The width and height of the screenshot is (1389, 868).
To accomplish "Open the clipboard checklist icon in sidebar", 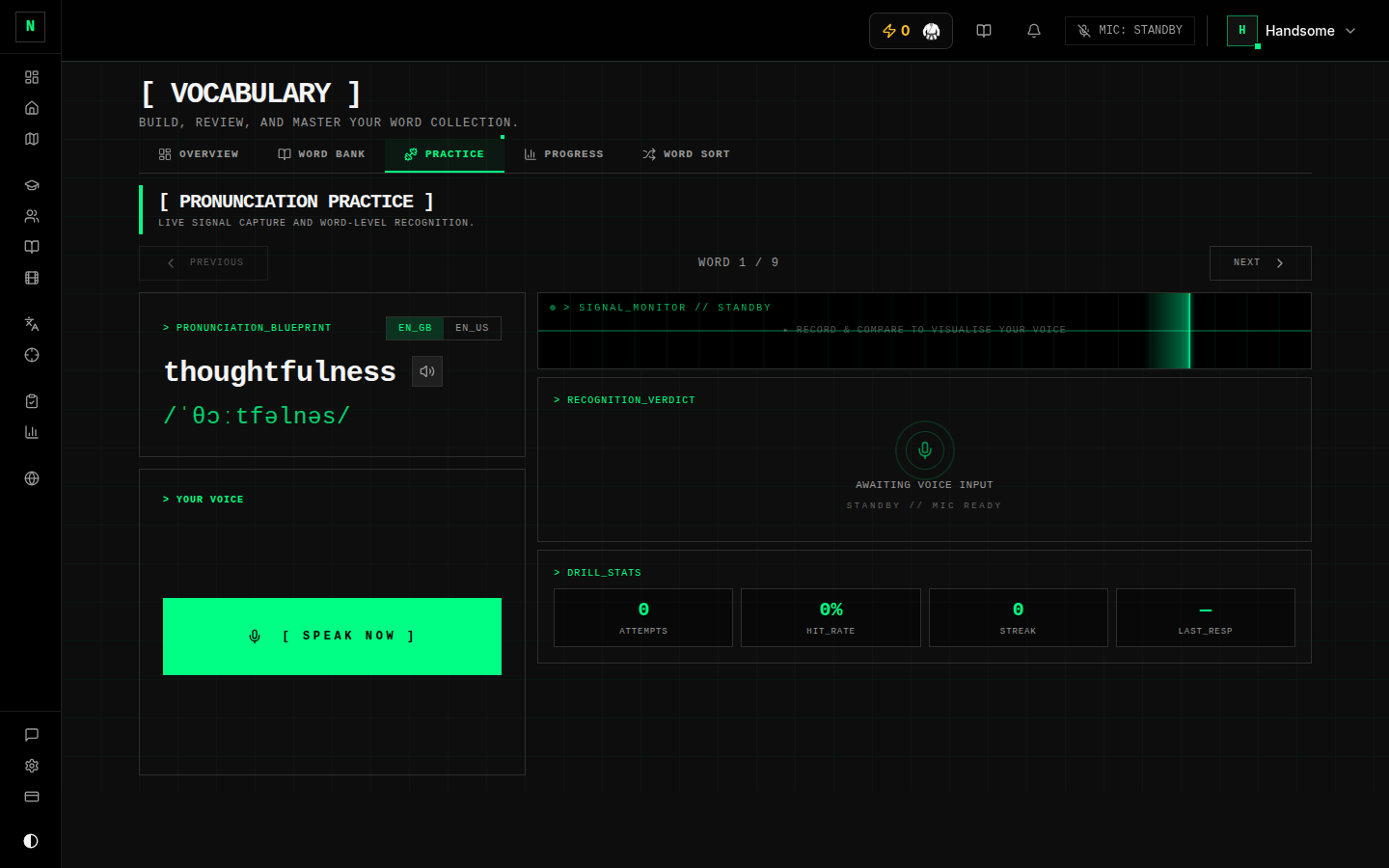I will 32,401.
